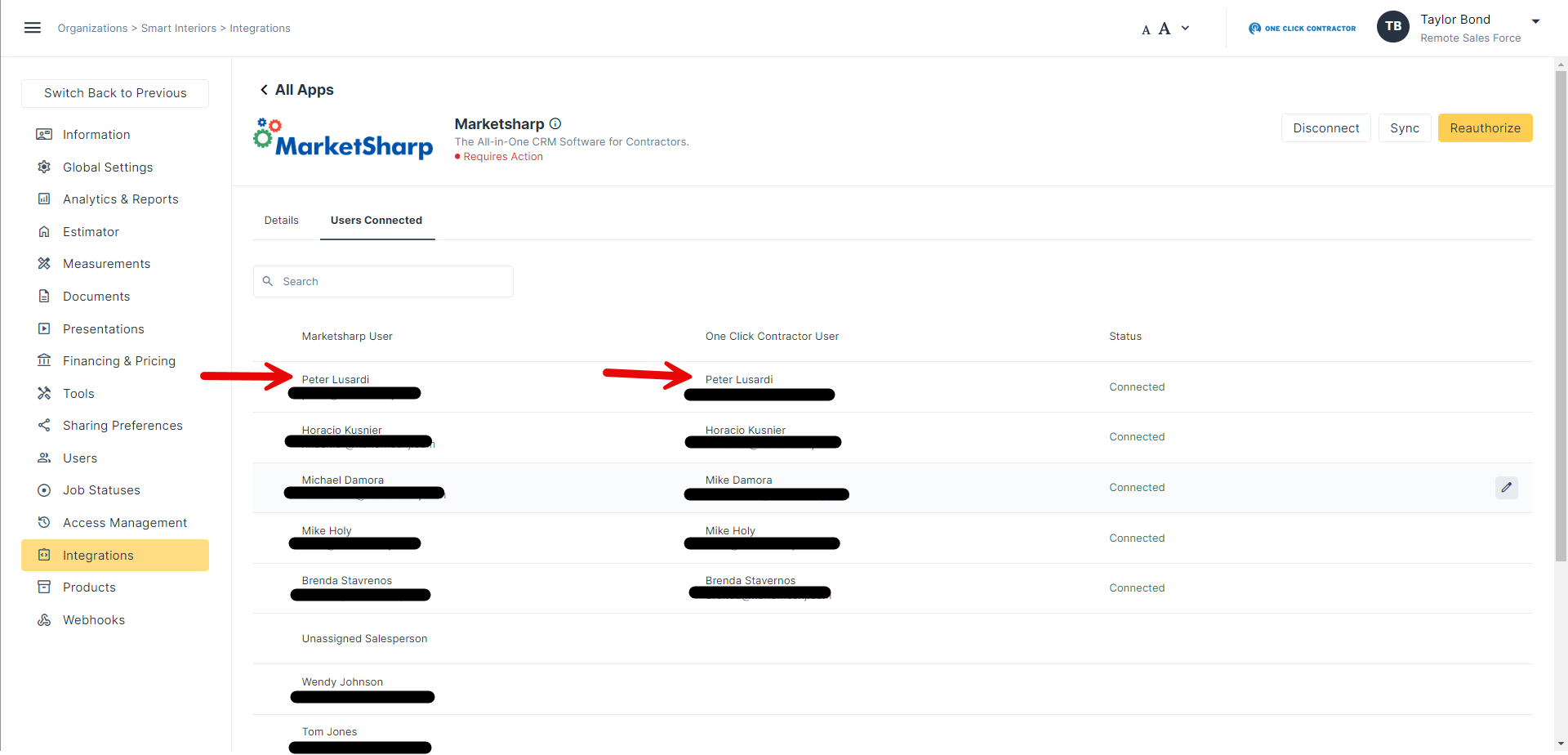Click the Users people icon
This screenshot has height=755, width=1568.
pos(44,458)
